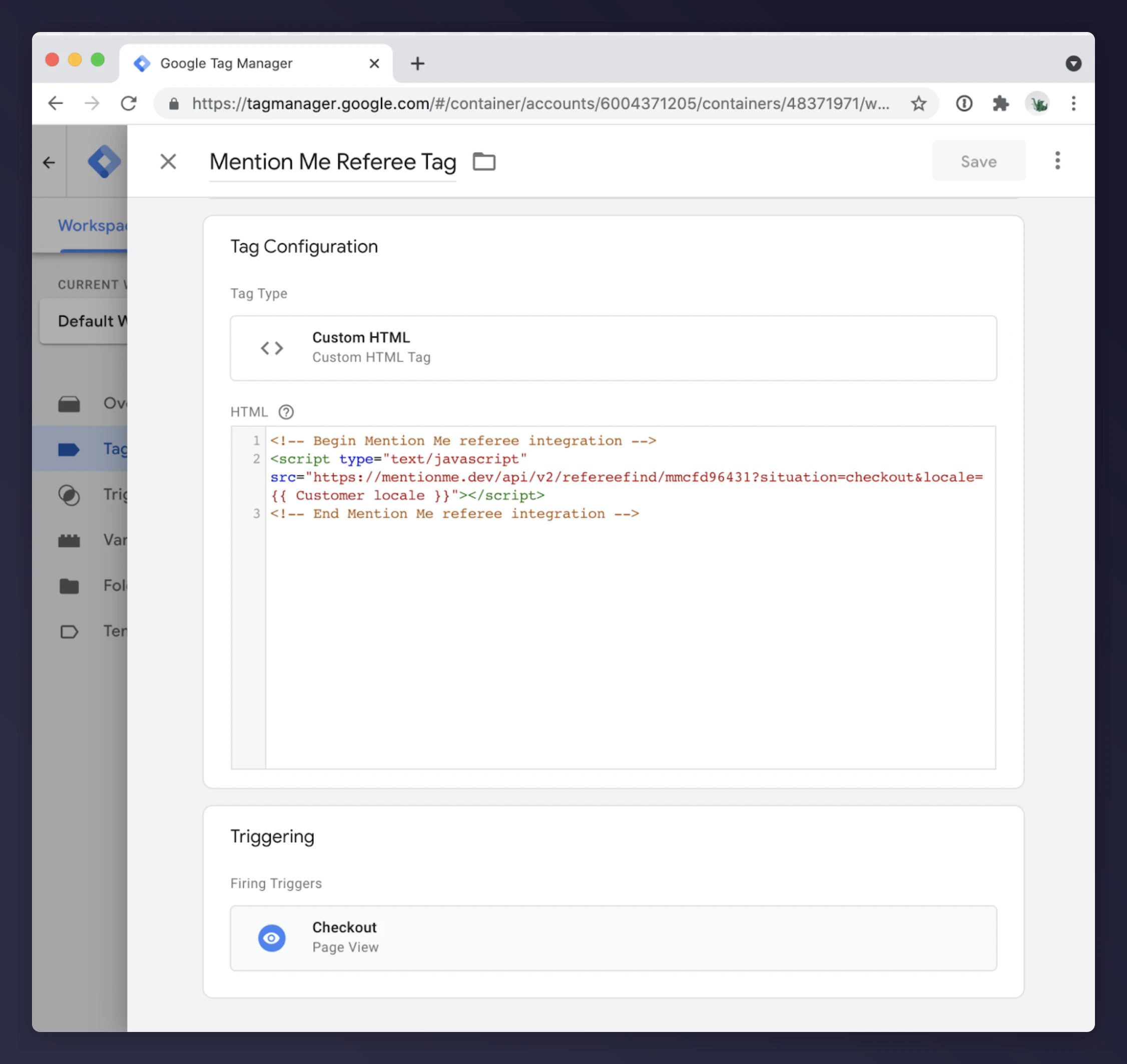Open Folders in the sidebar

click(x=80, y=586)
